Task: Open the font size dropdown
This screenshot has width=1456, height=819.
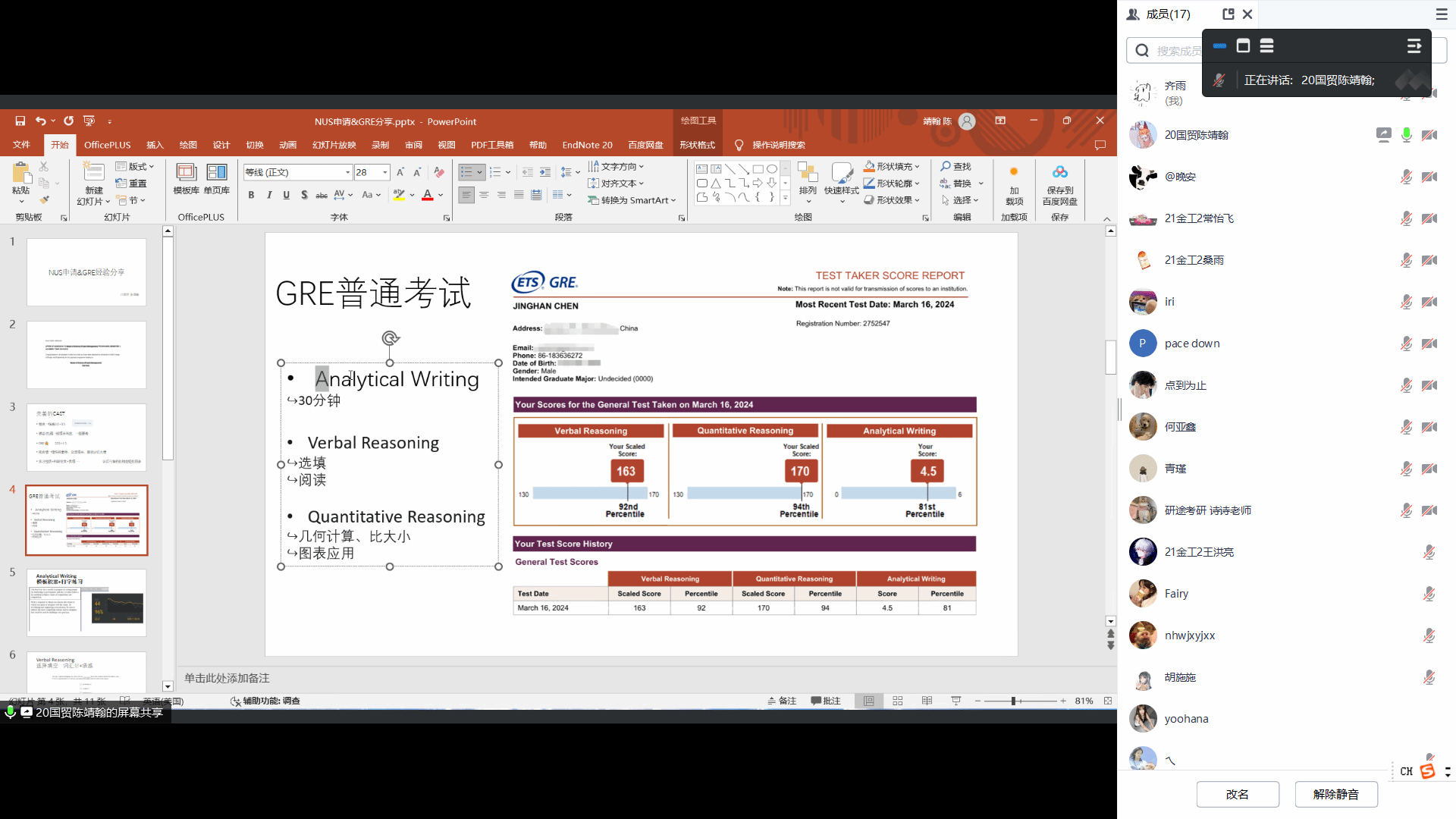Action: click(x=385, y=172)
